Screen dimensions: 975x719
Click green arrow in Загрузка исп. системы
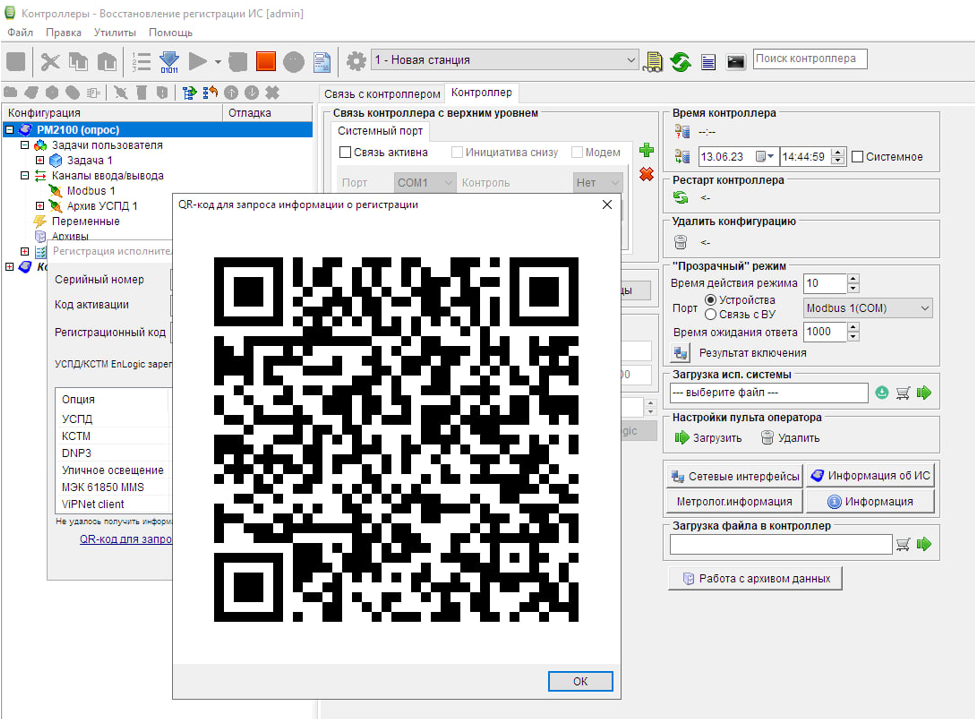pos(924,392)
